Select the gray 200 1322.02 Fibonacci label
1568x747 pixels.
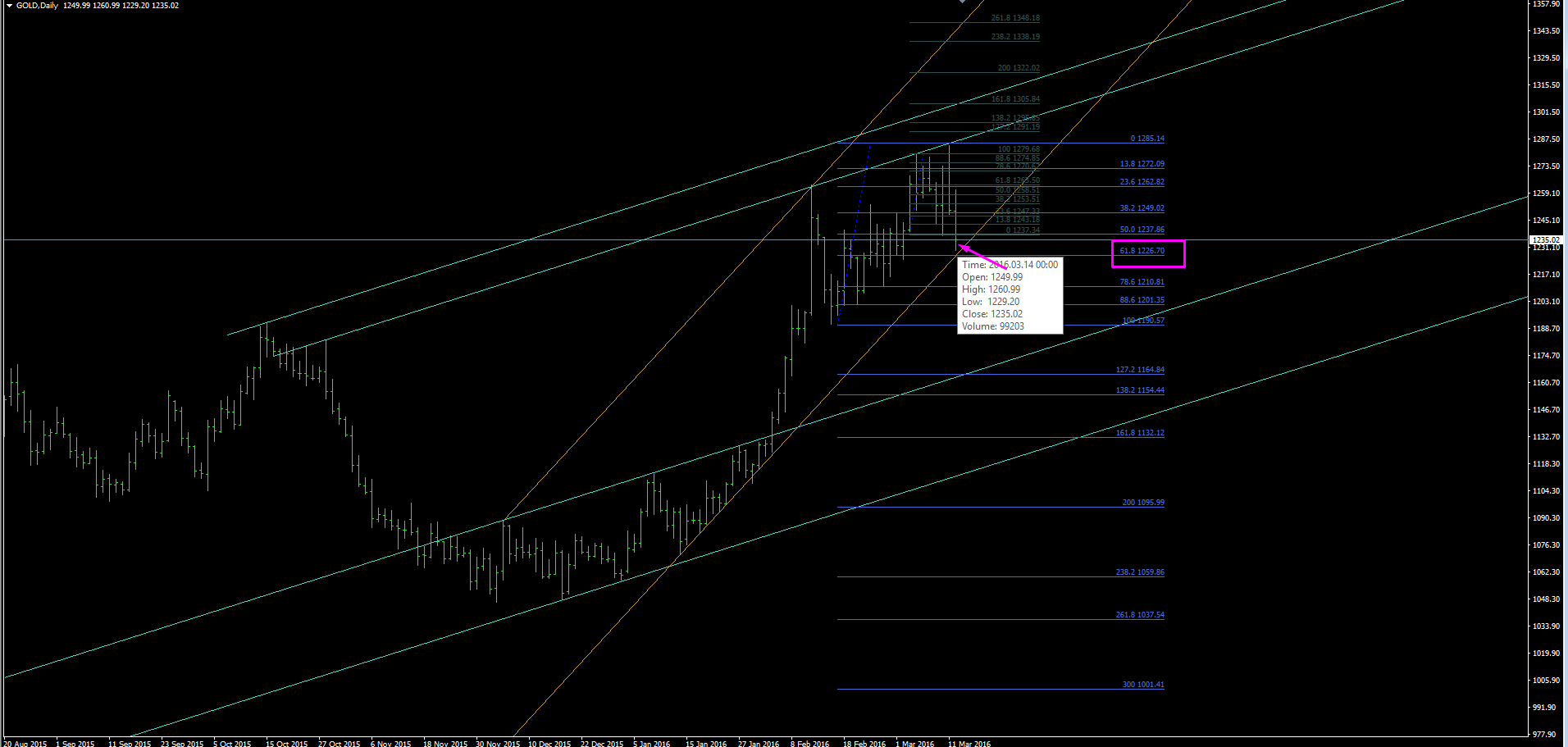[x=1019, y=68]
